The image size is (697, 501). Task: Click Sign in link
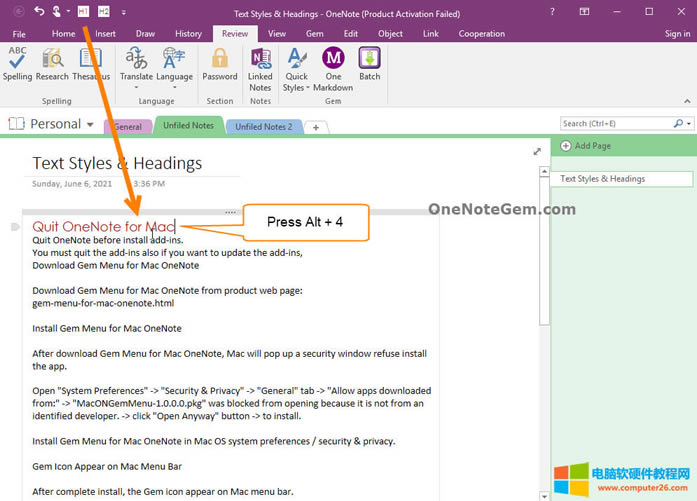click(x=677, y=33)
